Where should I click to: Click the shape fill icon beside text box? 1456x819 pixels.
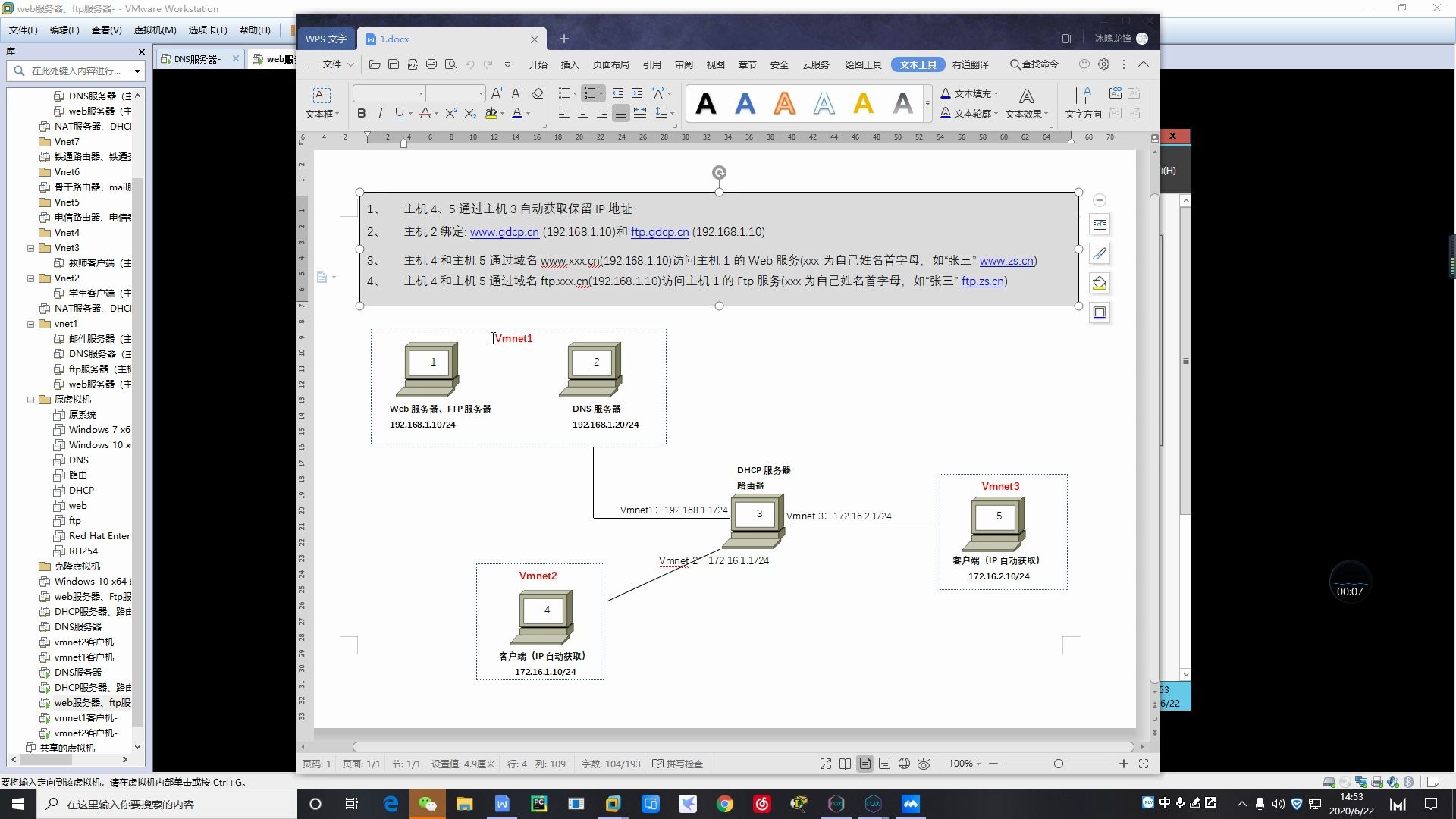pos(1100,283)
